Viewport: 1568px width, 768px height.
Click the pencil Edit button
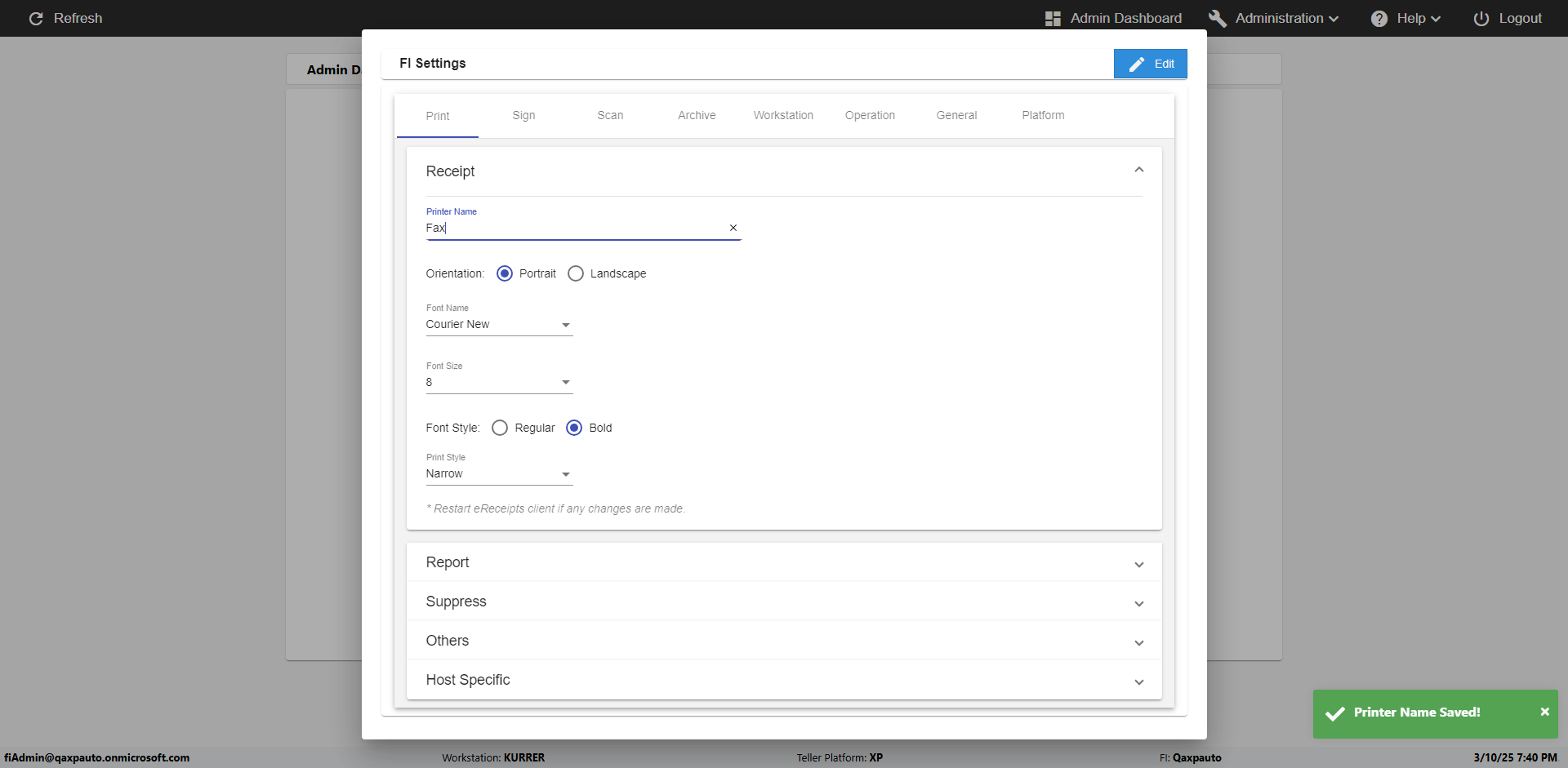tap(1150, 64)
